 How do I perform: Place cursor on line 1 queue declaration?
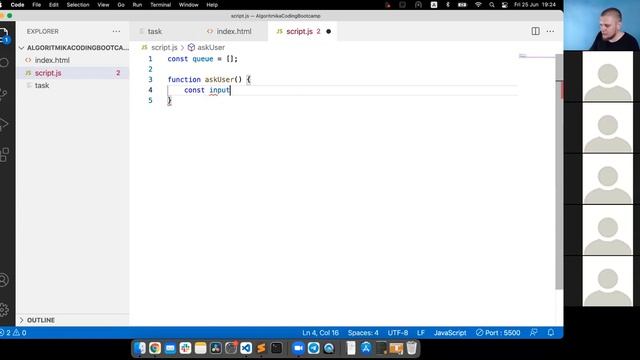[x=202, y=59]
